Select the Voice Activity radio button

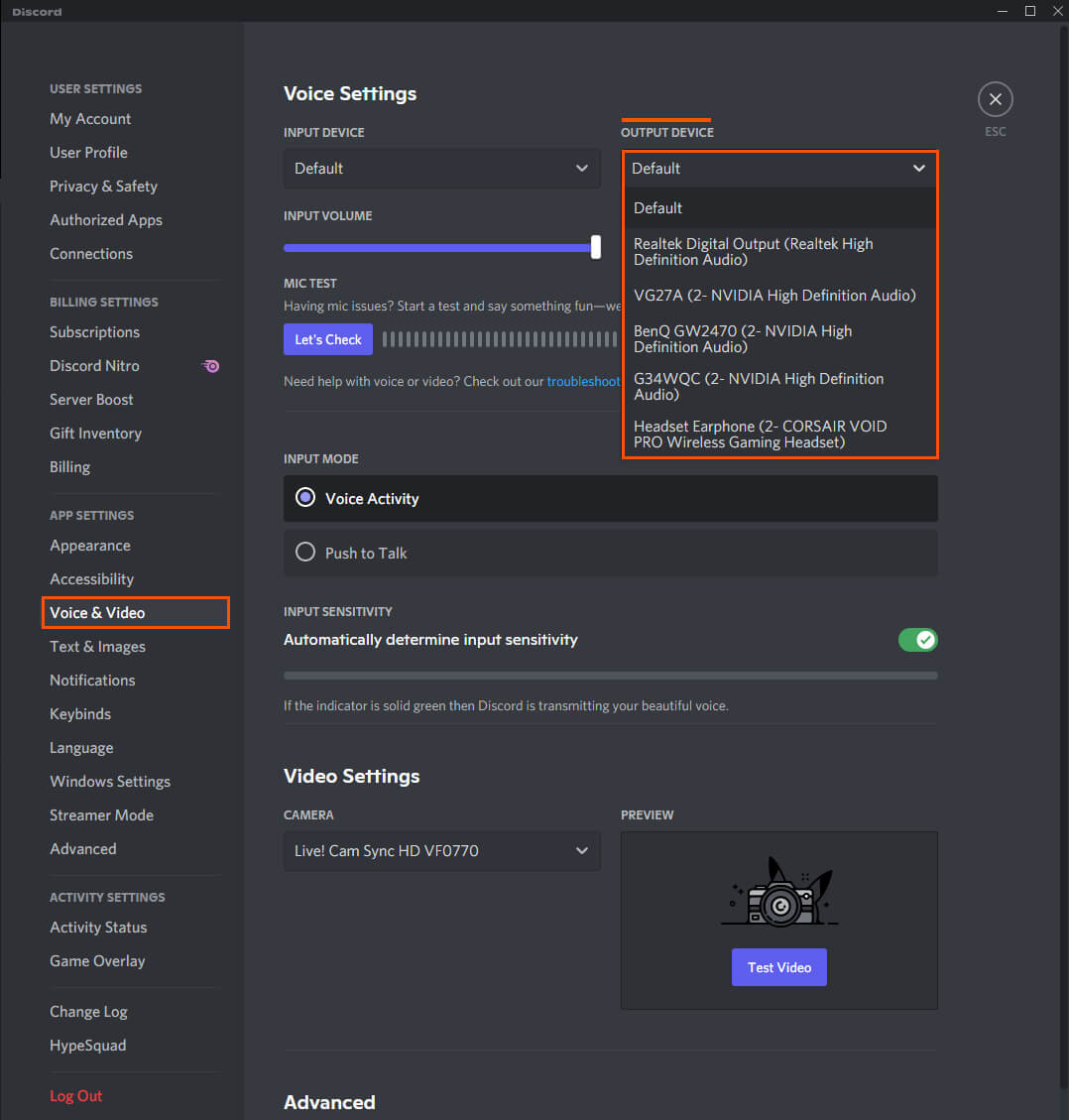tap(305, 498)
